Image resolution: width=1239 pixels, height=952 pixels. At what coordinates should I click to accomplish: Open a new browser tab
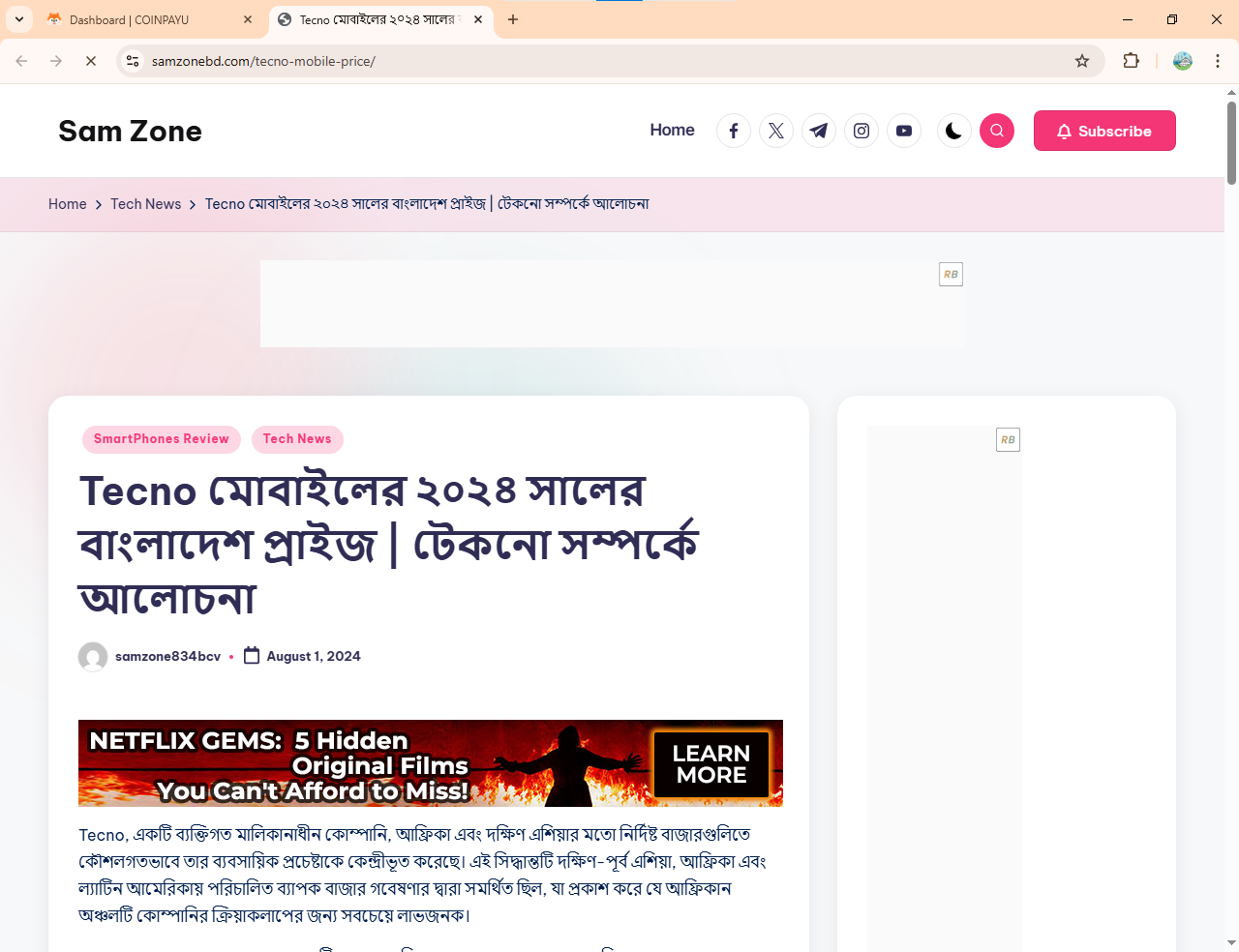pyautogui.click(x=513, y=19)
